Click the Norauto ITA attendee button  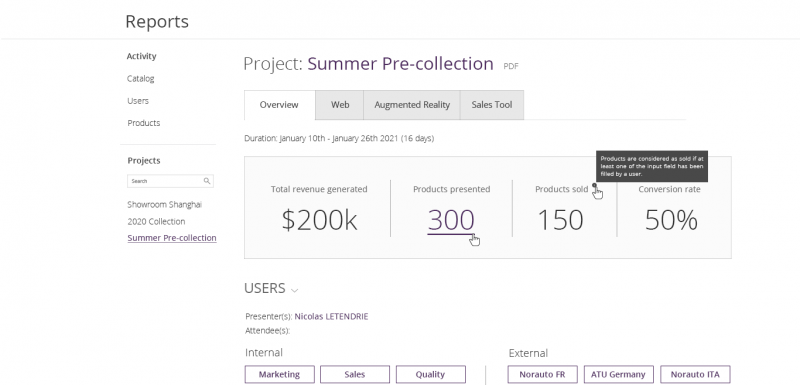(x=695, y=374)
